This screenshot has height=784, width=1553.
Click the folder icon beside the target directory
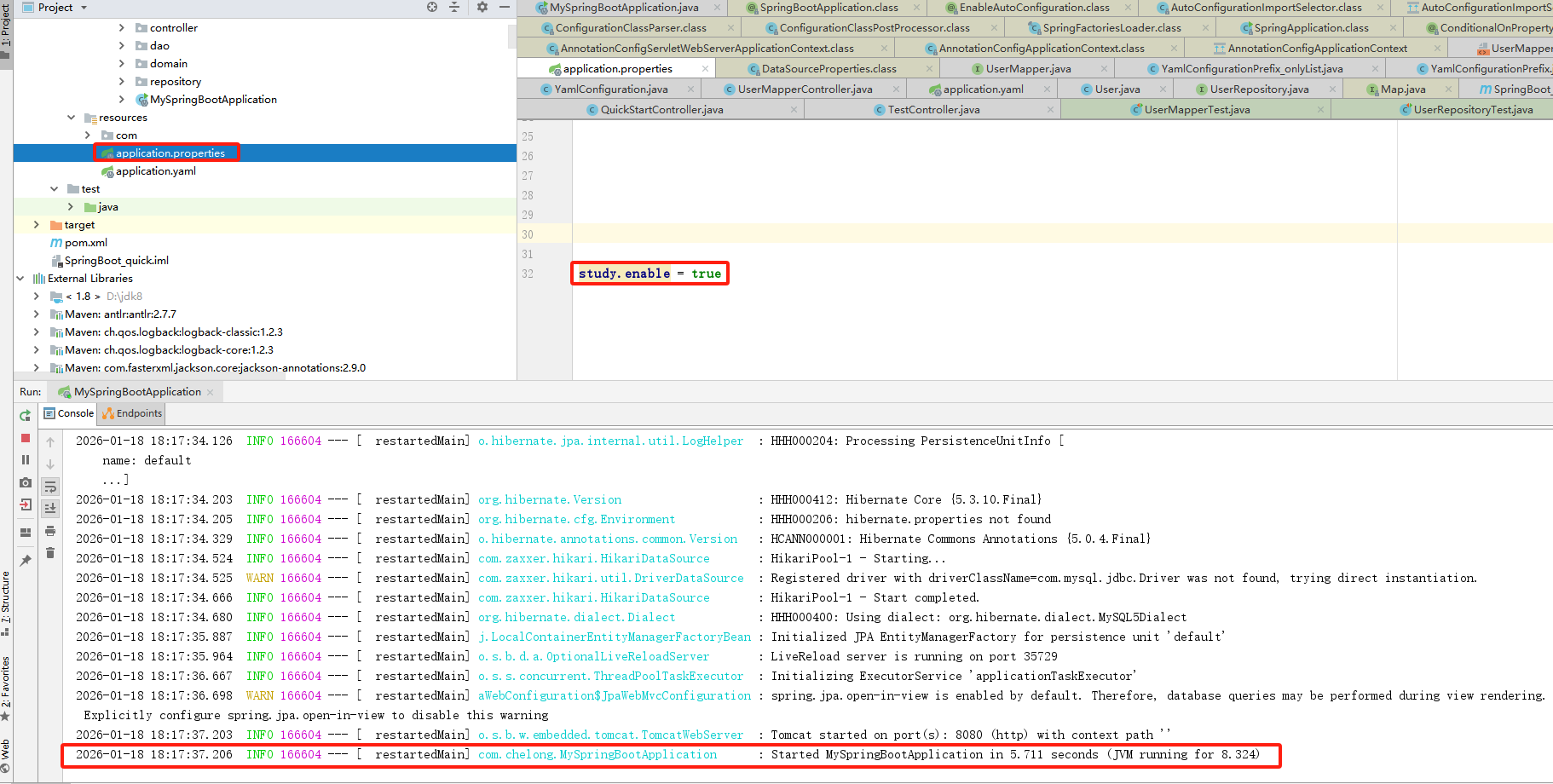pos(56,225)
